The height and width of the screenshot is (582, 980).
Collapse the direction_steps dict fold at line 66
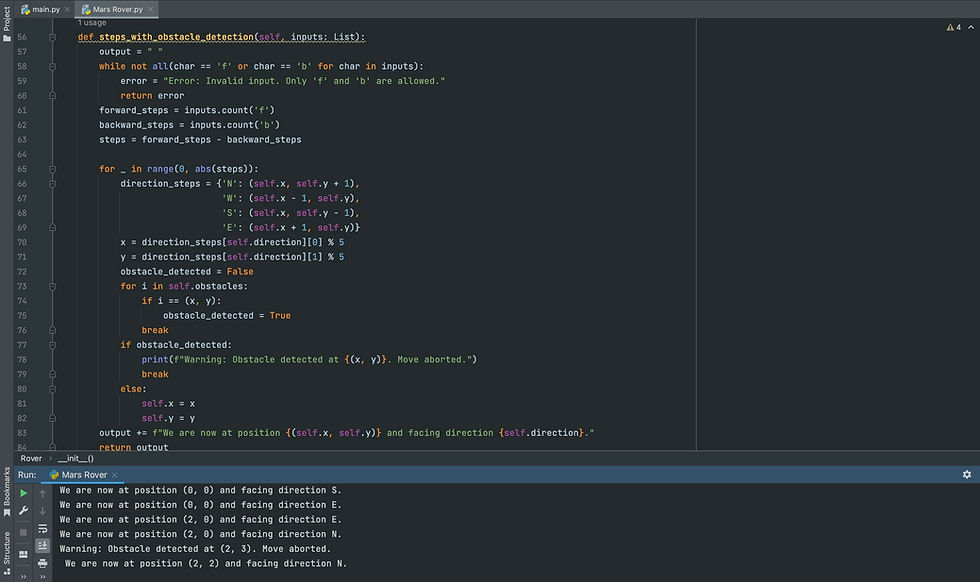coord(52,184)
